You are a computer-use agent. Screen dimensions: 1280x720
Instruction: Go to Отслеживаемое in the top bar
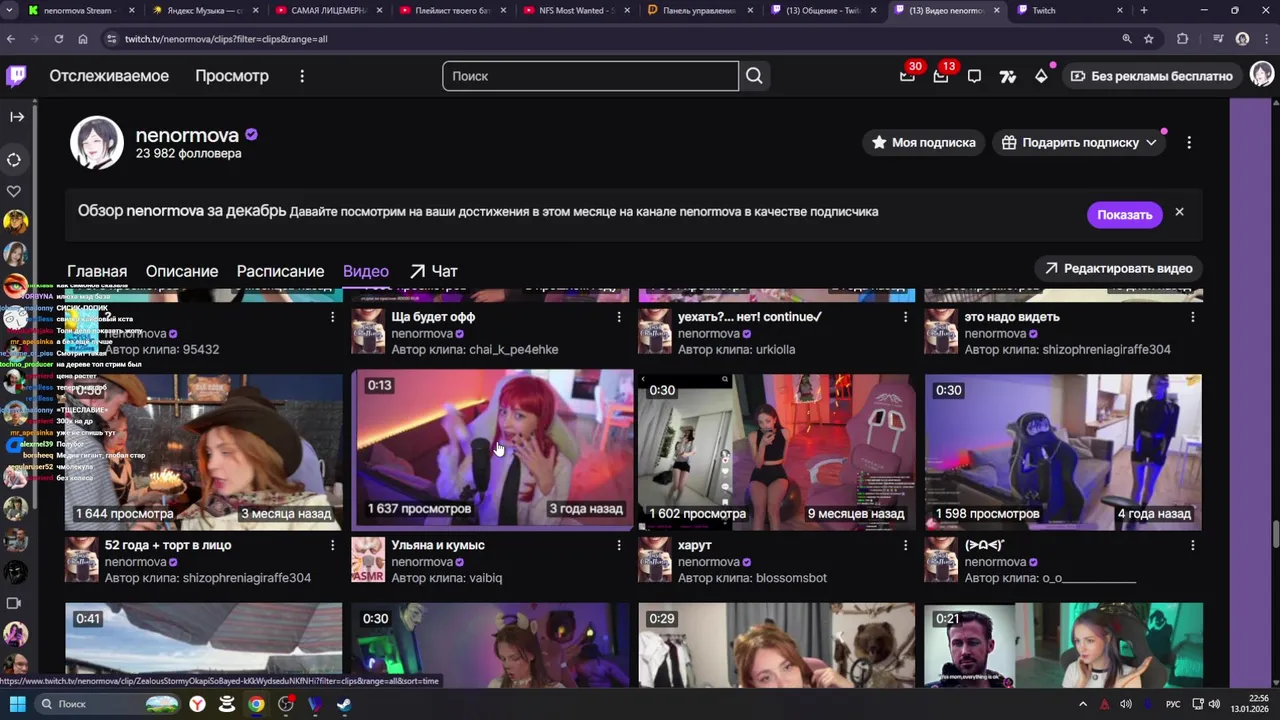pos(109,76)
